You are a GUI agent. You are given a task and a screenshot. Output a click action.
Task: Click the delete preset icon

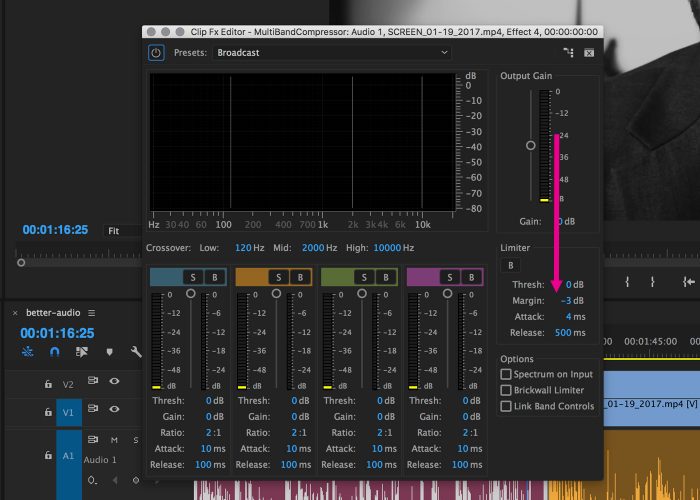coord(589,52)
